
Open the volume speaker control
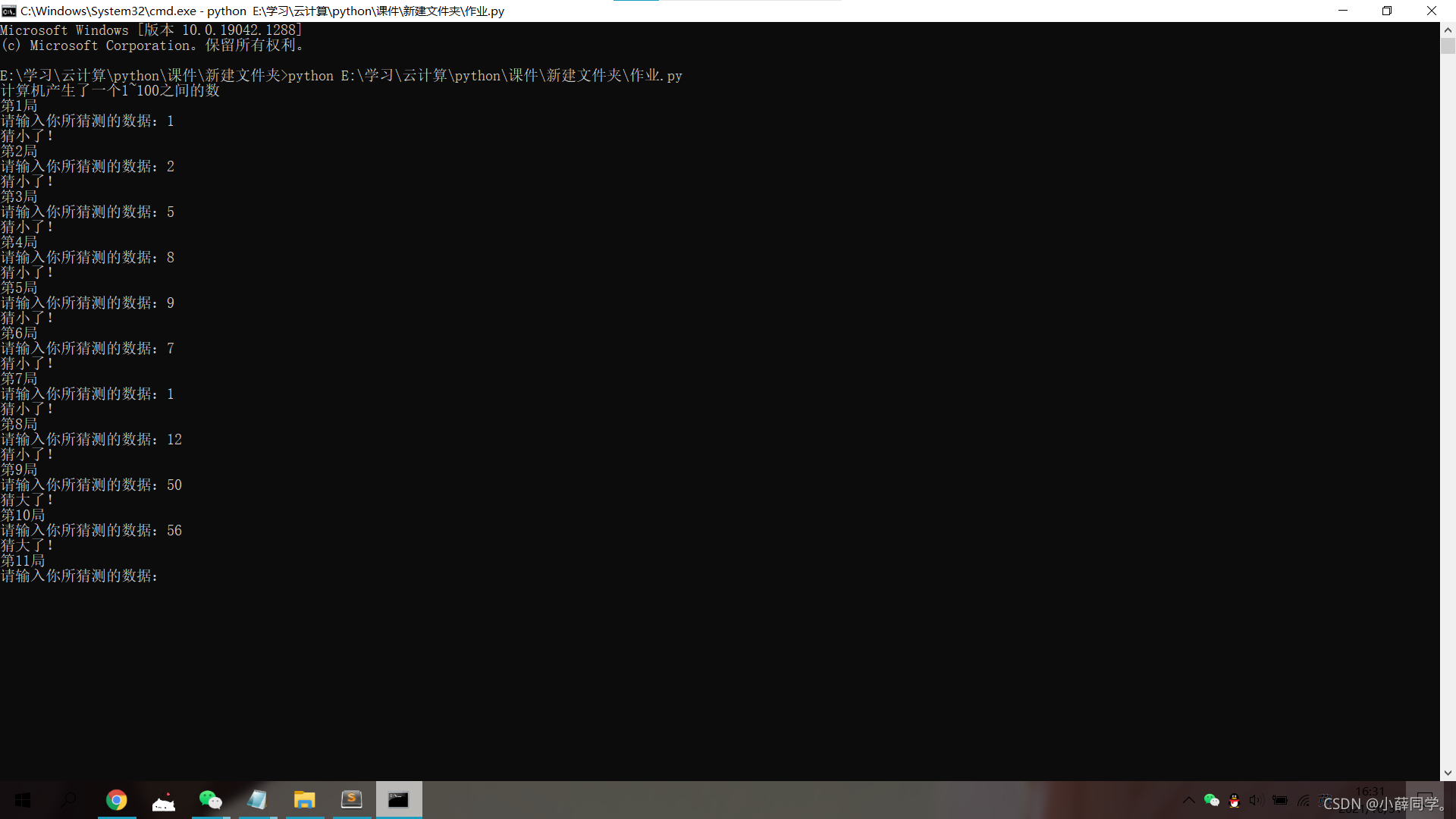(1257, 801)
